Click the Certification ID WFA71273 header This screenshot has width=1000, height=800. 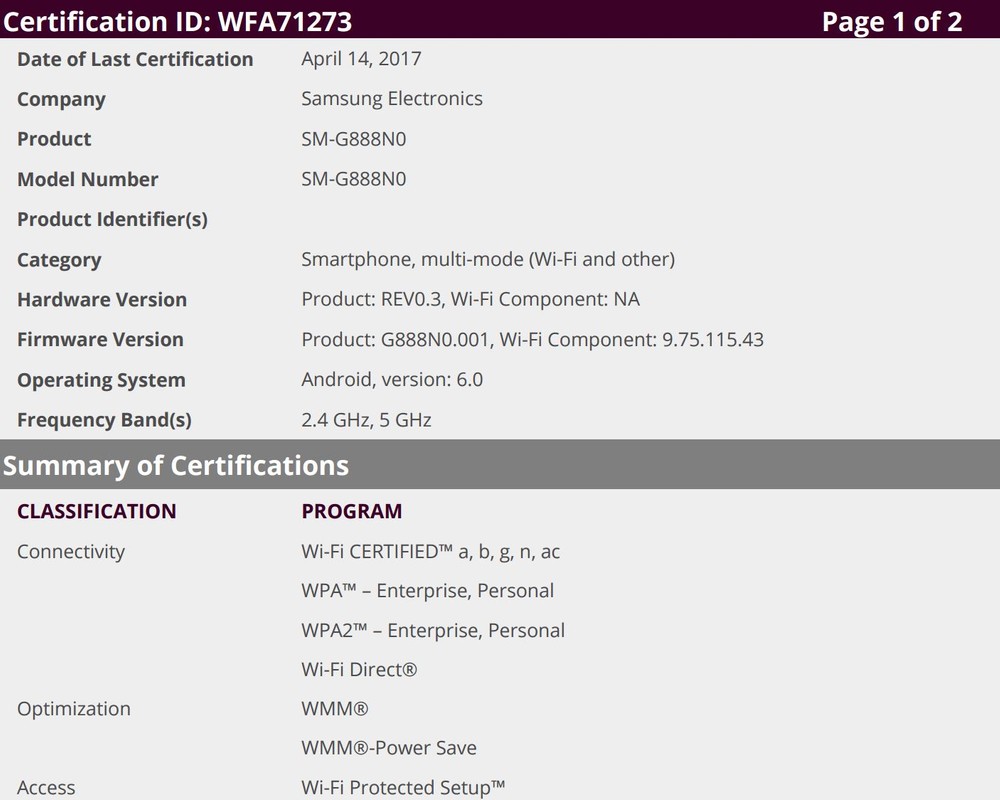point(177,22)
